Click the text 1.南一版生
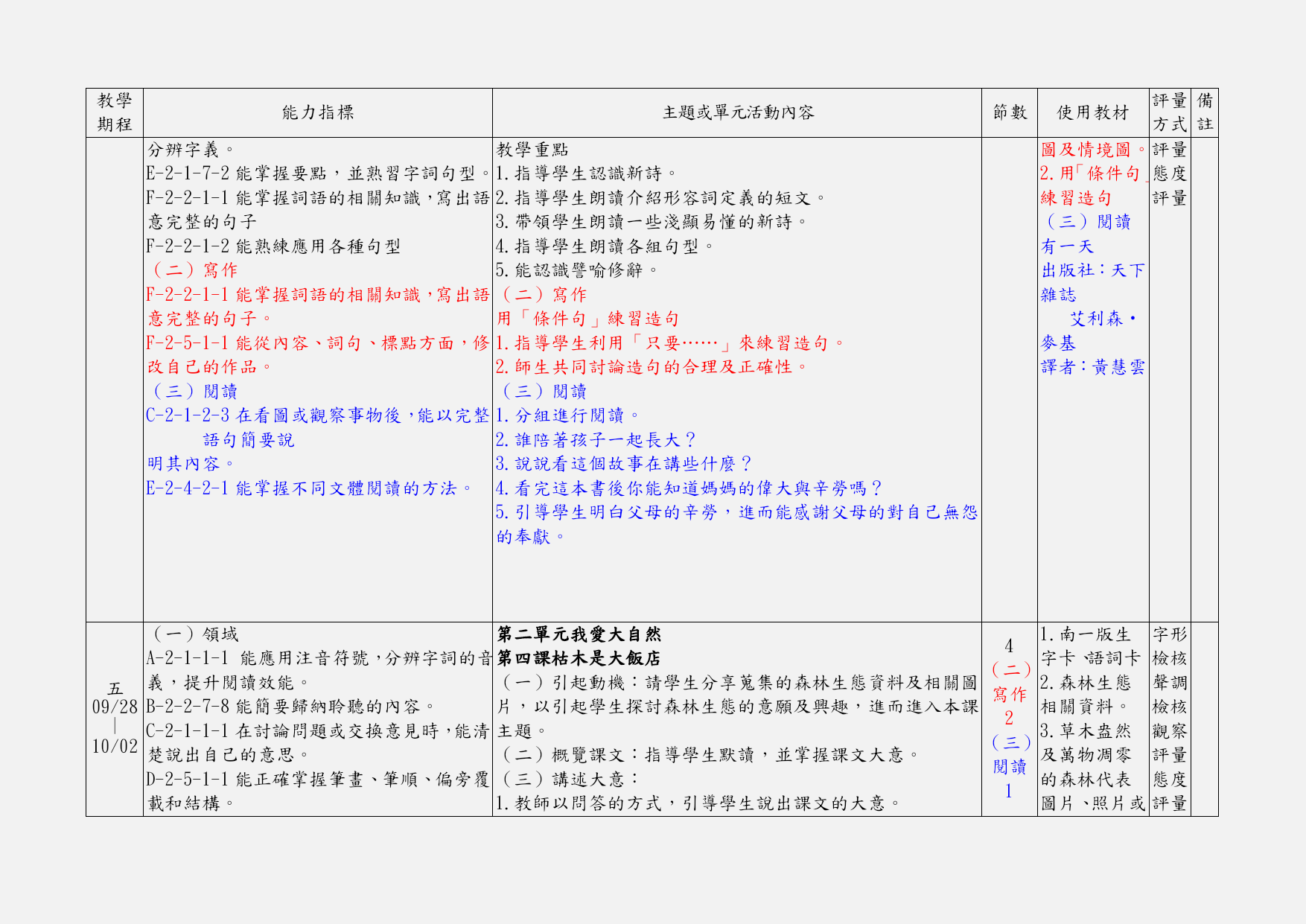This screenshot has width=1306, height=924. (1086, 634)
